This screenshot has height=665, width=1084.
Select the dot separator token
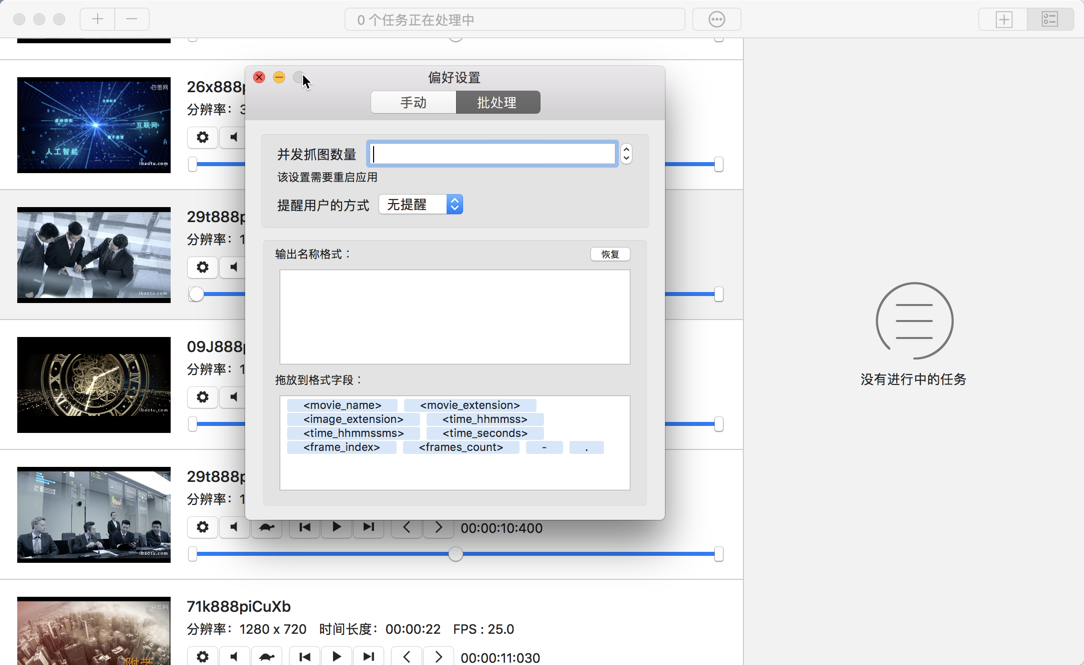click(586, 447)
